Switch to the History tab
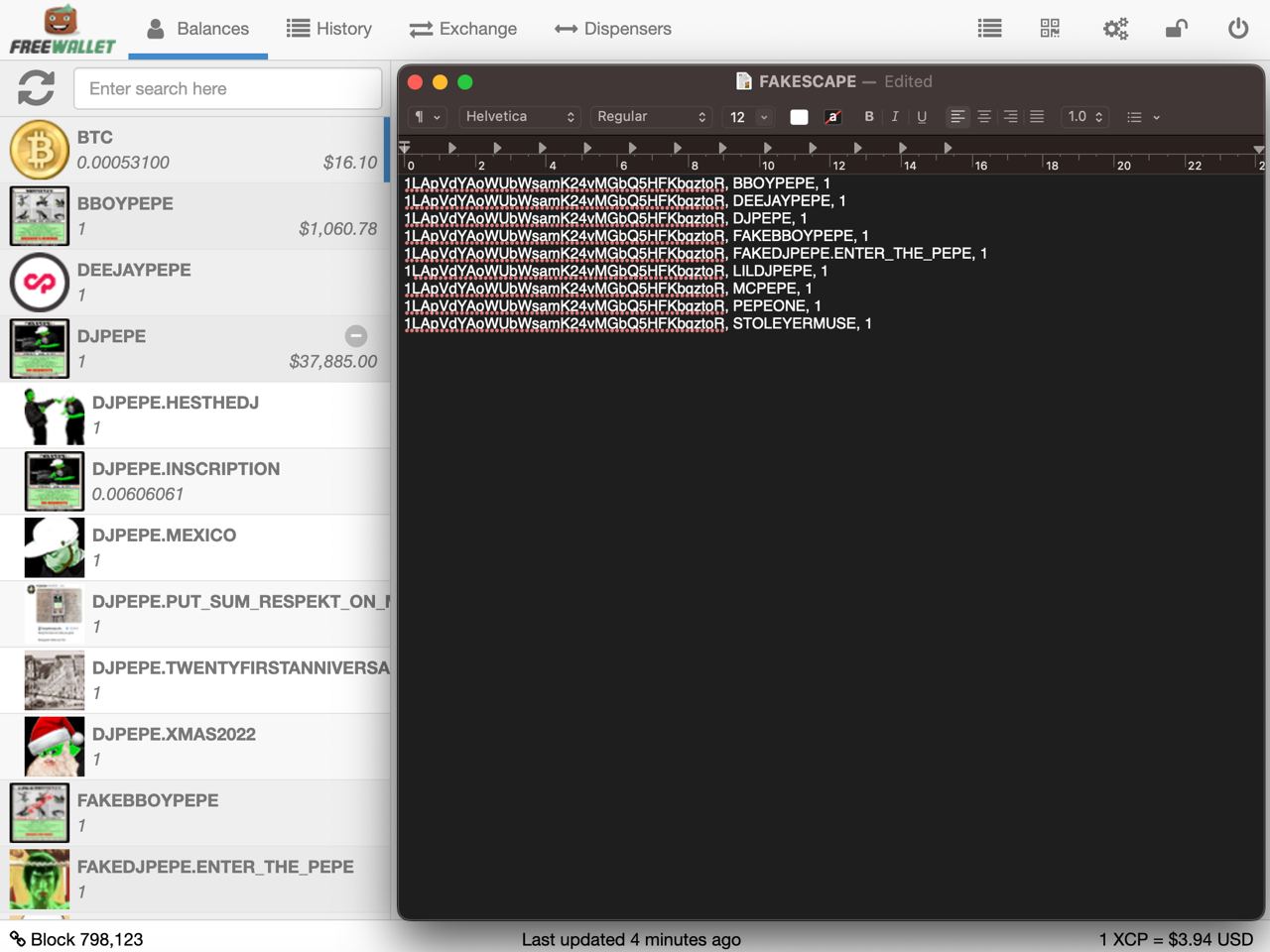This screenshot has width=1270, height=952. (328, 29)
